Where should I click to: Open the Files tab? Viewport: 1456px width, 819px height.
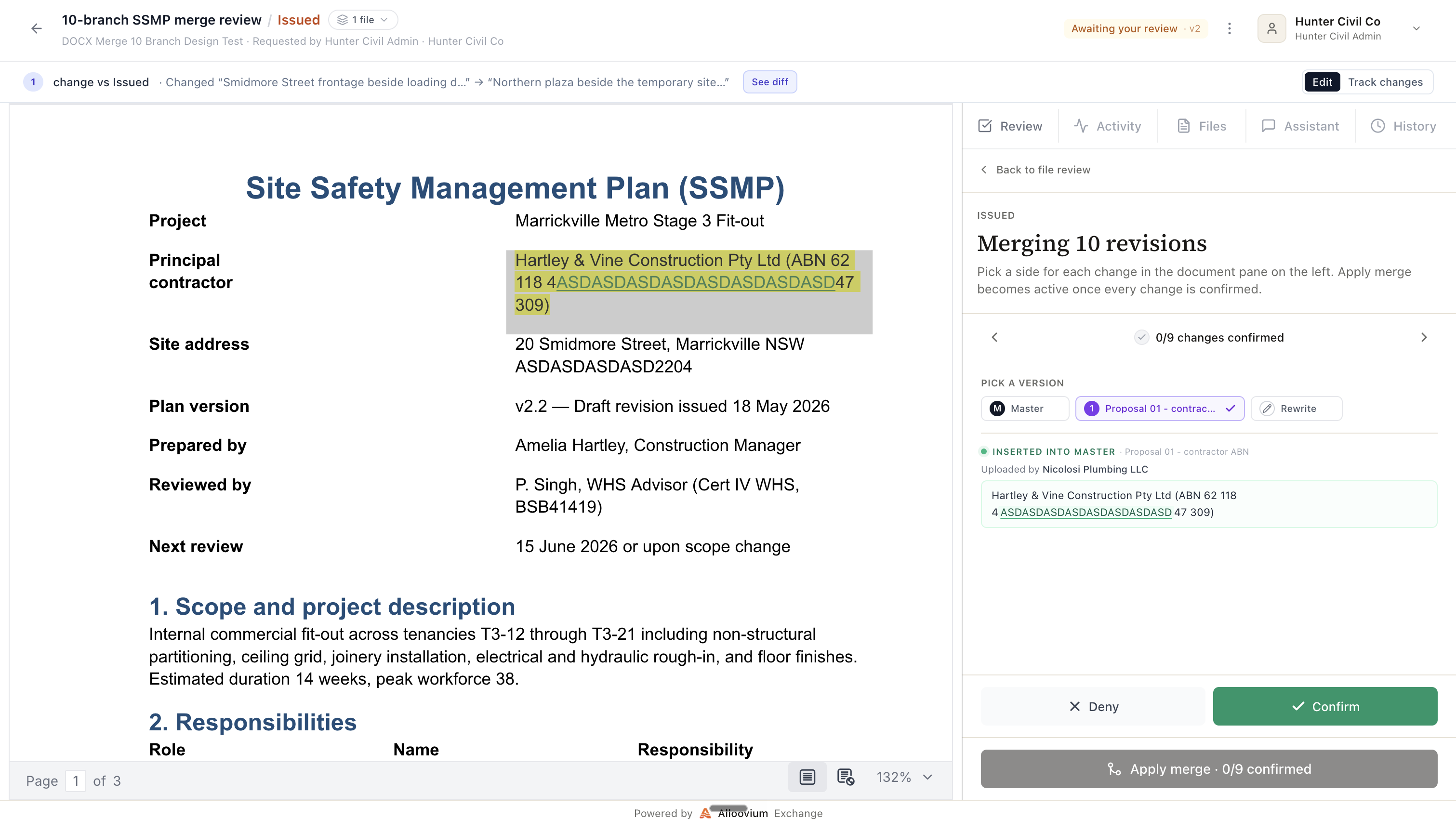click(x=1202, y=126)
